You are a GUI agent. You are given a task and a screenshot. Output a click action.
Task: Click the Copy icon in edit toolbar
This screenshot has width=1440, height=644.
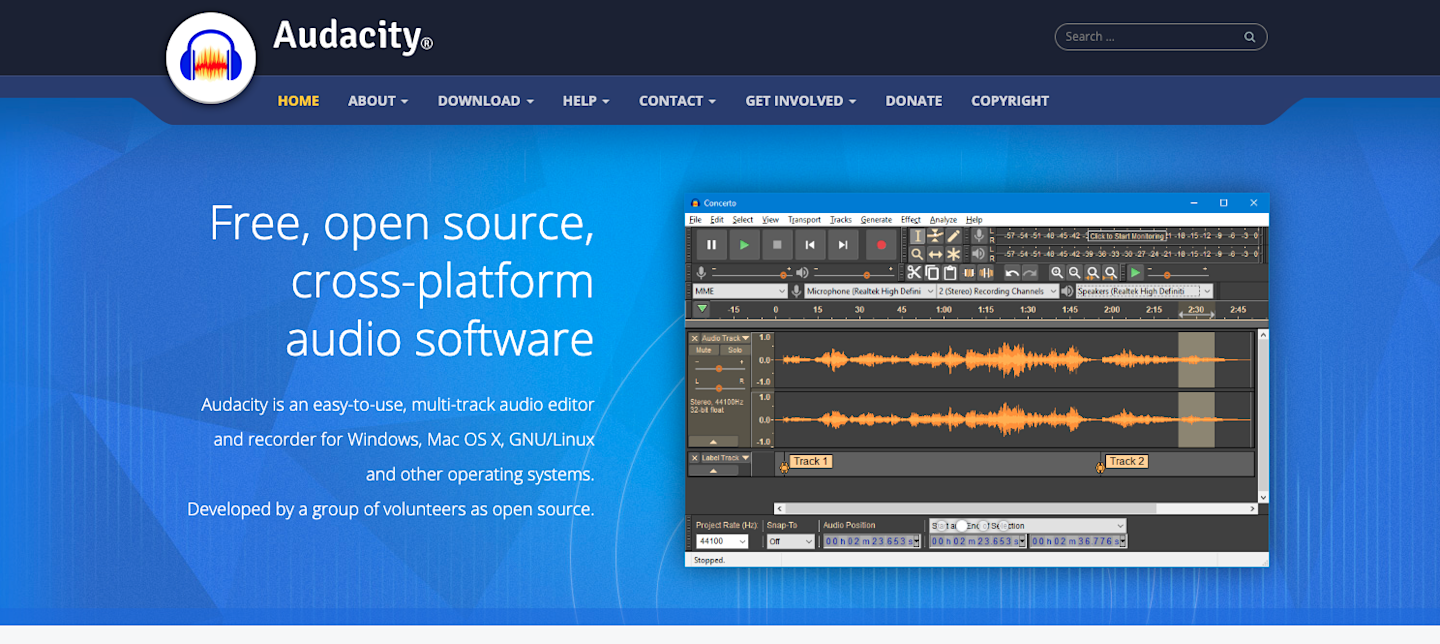coord(932,273)
